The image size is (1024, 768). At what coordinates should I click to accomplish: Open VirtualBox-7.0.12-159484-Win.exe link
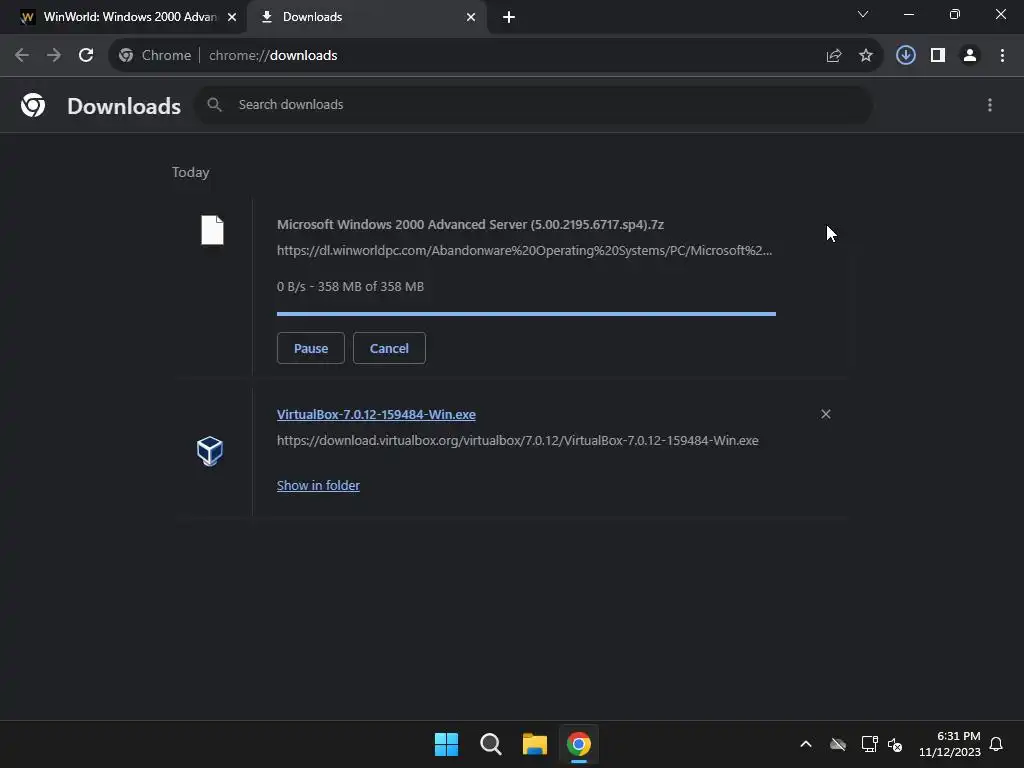pyautogui.click(x=376, y=415)
